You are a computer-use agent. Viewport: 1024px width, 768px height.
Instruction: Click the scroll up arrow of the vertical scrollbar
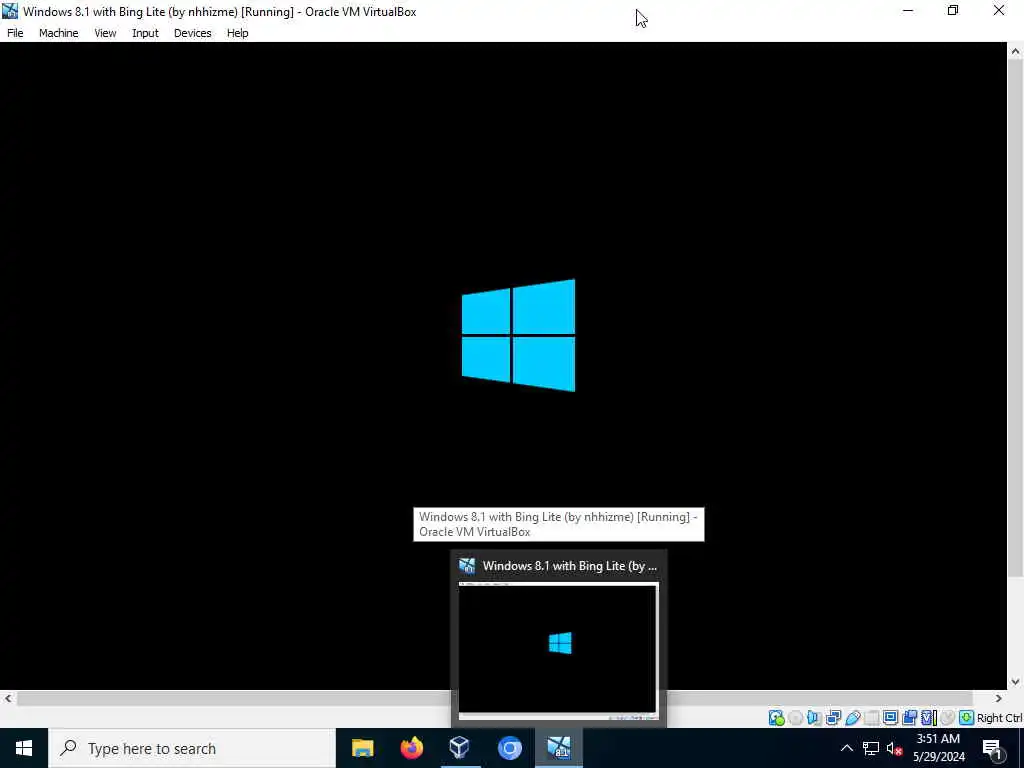pyautogui.click(x=1016, y=52)
